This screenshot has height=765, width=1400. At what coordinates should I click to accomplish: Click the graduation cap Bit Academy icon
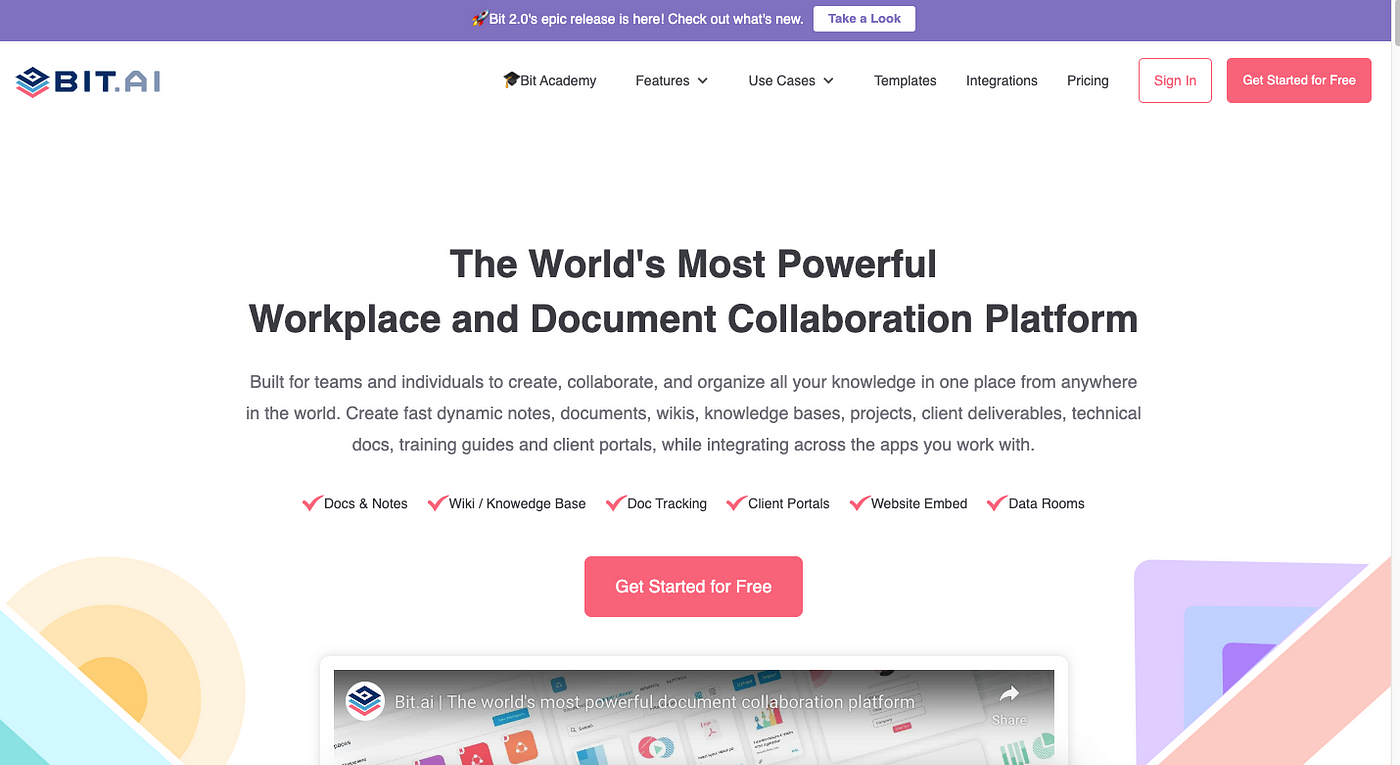[x=511, y=80]
